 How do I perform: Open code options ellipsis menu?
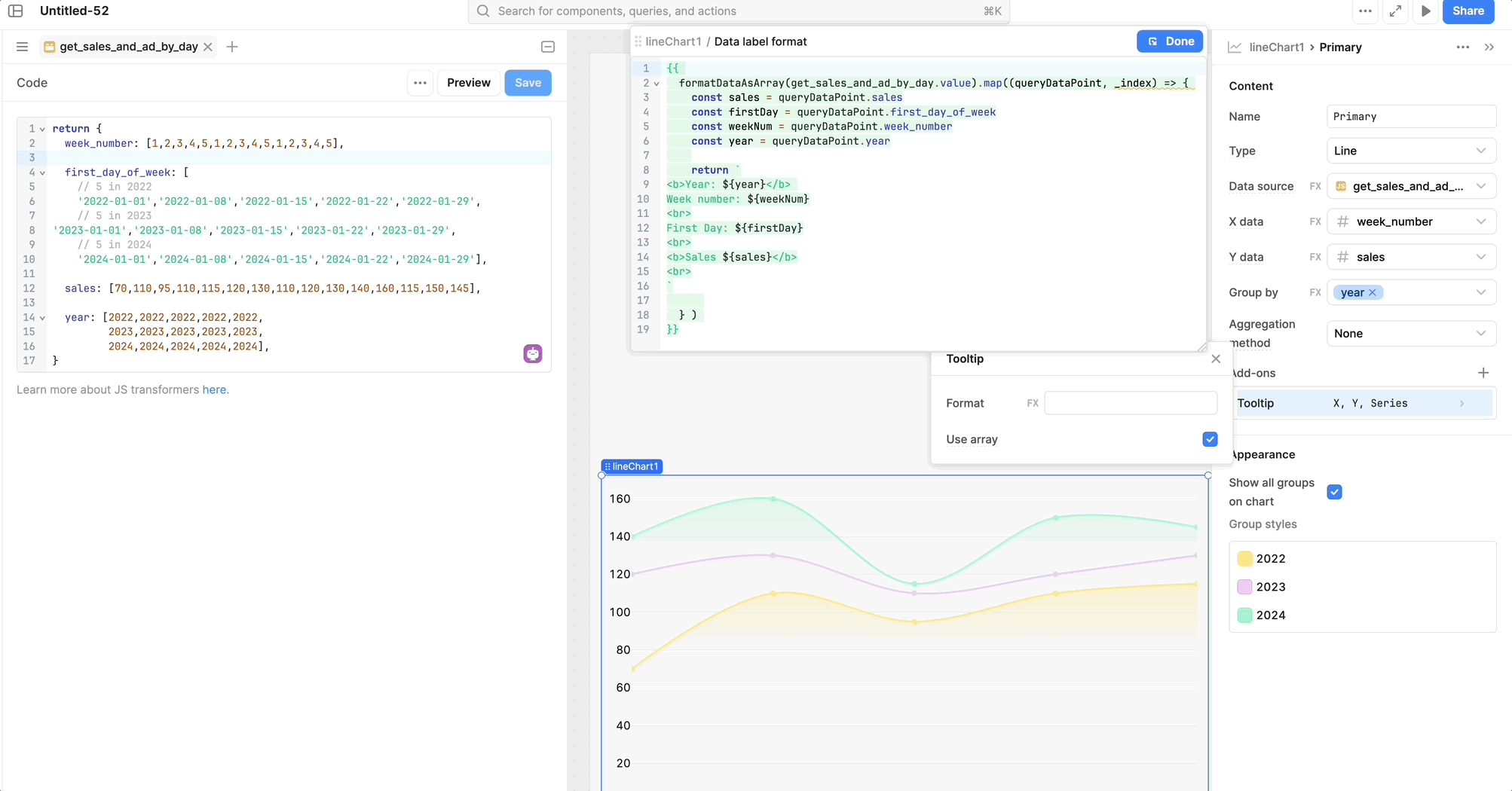click(x=420, y=83)
